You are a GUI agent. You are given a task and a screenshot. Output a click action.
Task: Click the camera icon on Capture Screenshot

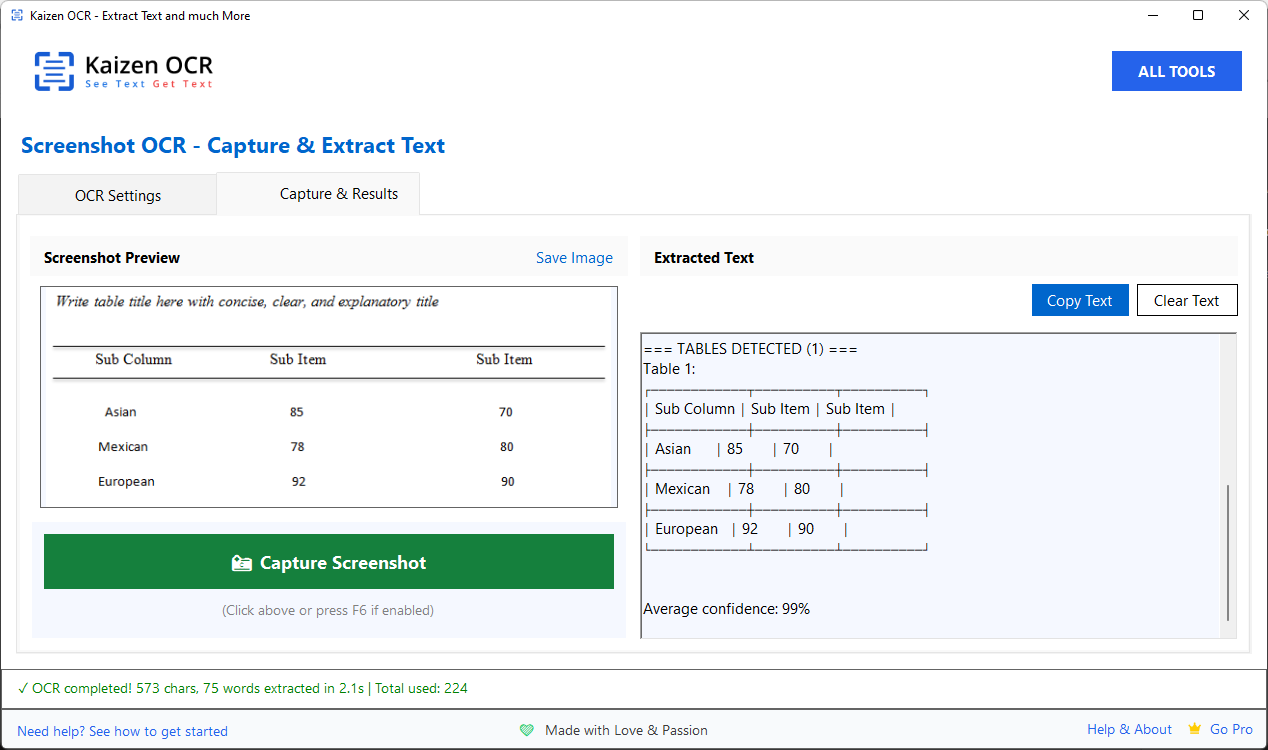243,562
